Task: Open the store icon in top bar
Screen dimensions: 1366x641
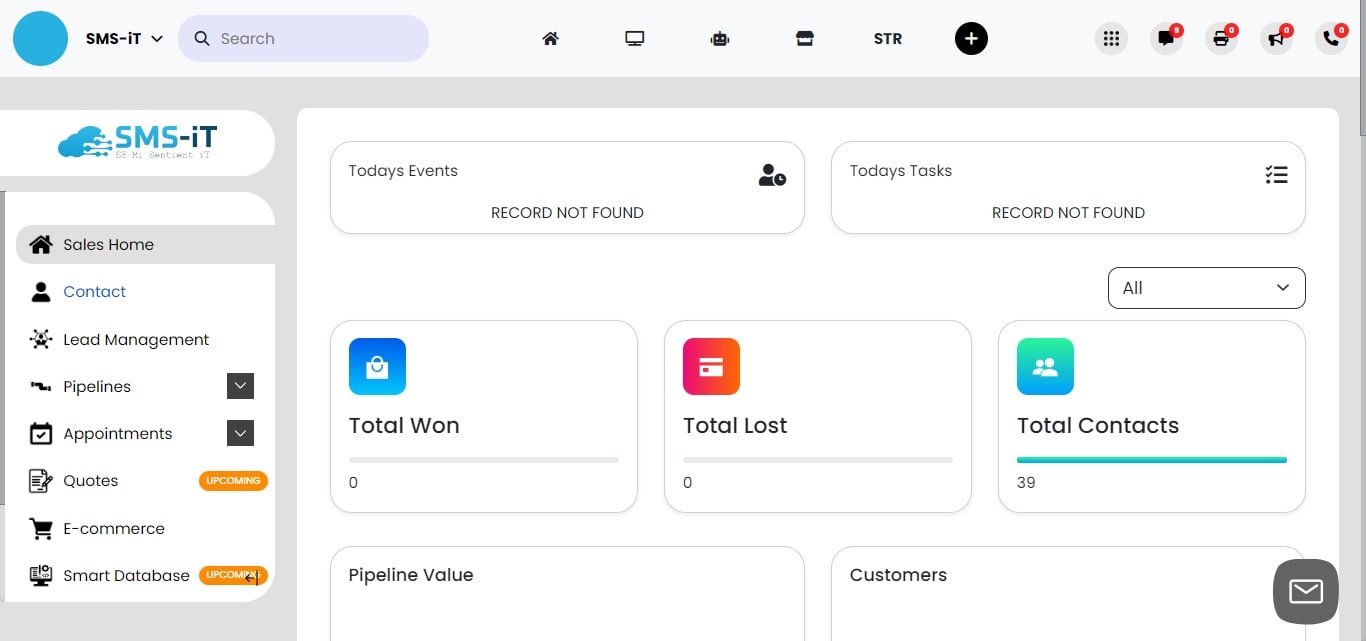Action: [x=804, y=39]
